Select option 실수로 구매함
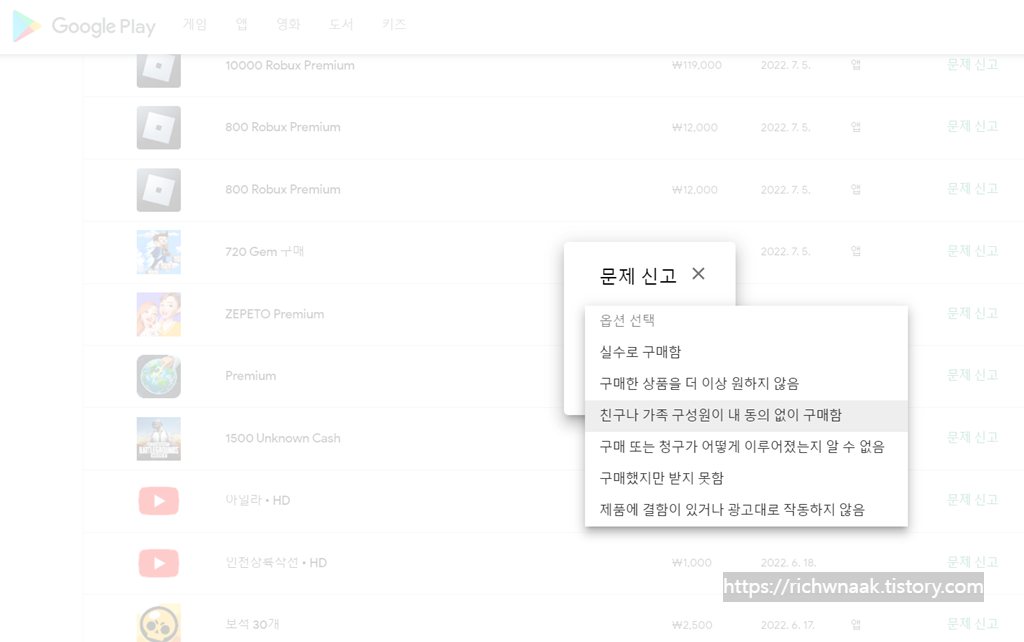Viewport: 1024px width, 642px height. 746,352
